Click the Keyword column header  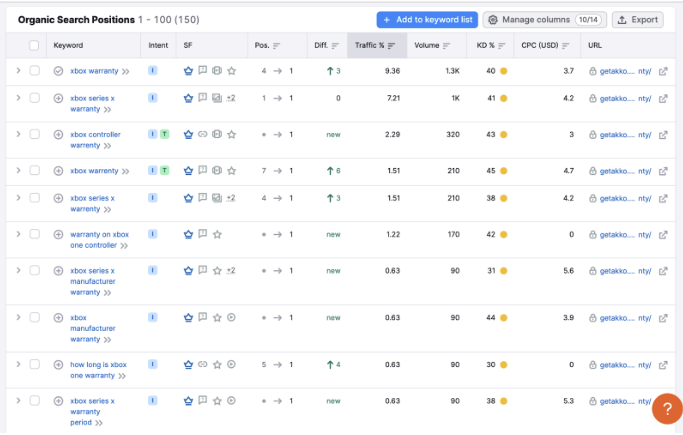tap(68, 45)
